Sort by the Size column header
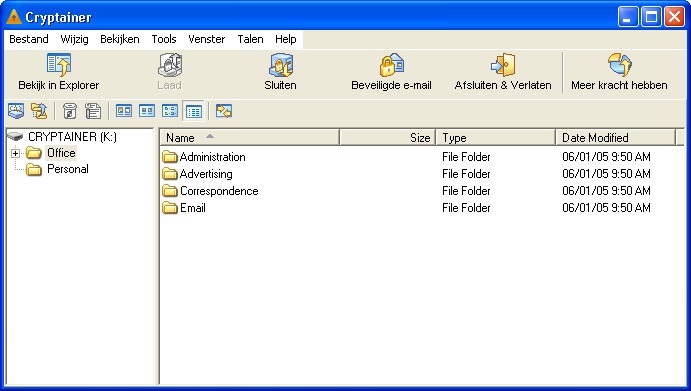The height and width of the screenshot is (391, 691). [x=388, y=138]
